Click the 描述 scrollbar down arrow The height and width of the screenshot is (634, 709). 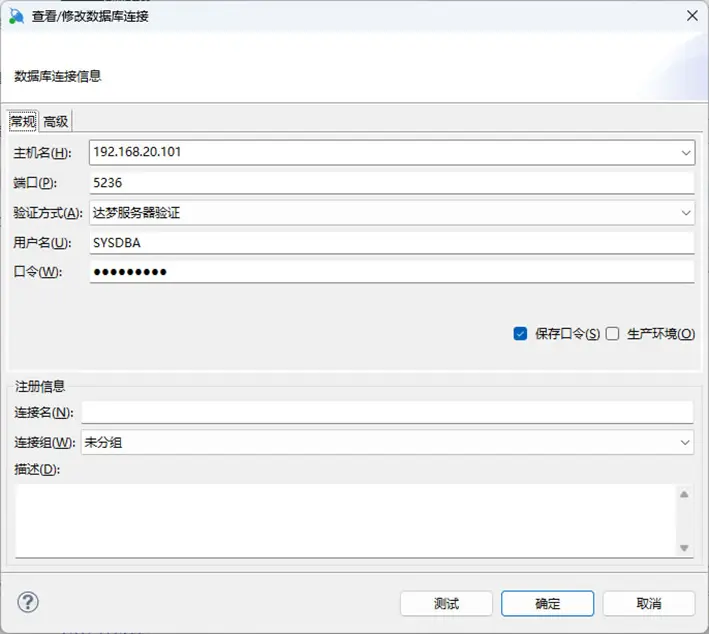point(684,548)
